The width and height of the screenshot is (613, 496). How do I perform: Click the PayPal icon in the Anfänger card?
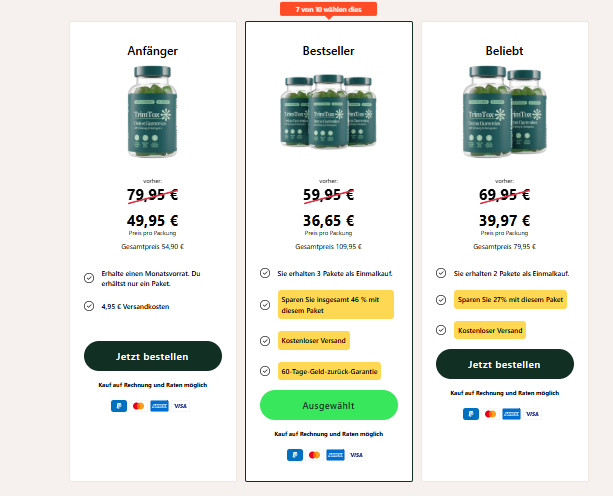tap(119, 406)
